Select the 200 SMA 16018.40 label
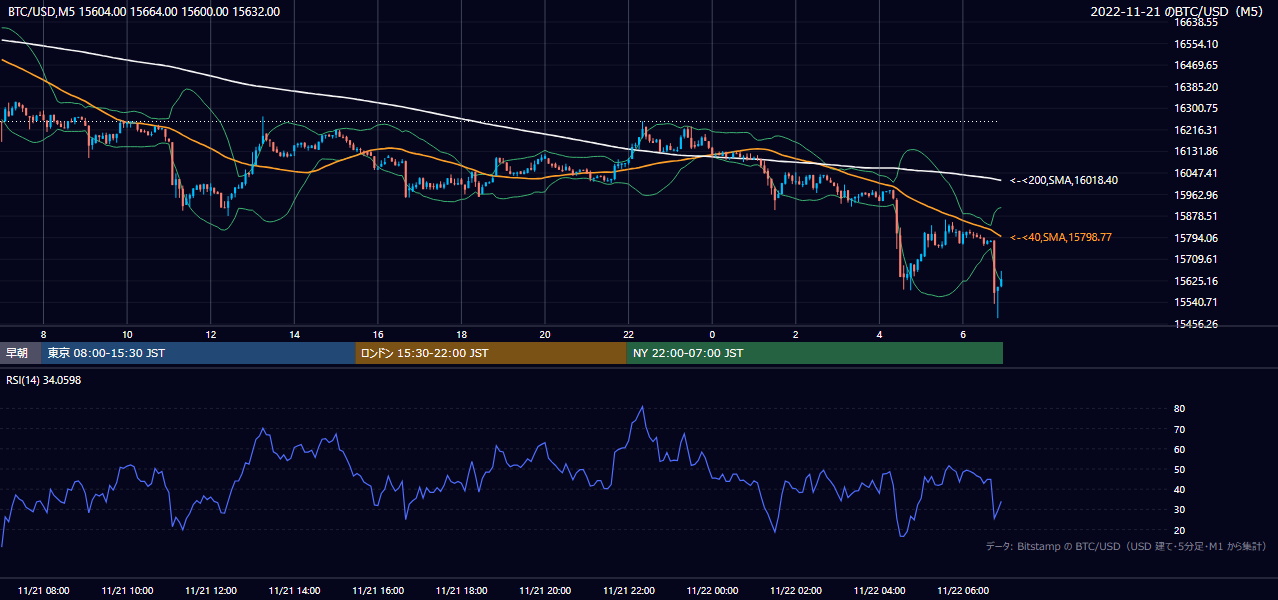 click(1064, 180)
